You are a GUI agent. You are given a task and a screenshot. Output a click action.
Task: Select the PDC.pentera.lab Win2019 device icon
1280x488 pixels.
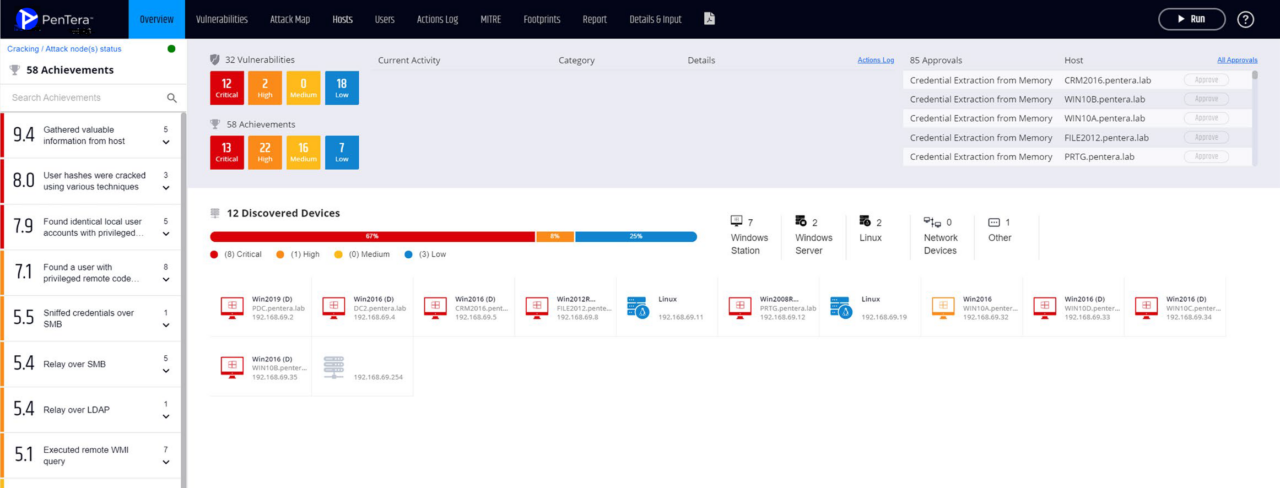click(x=232, y=308)
